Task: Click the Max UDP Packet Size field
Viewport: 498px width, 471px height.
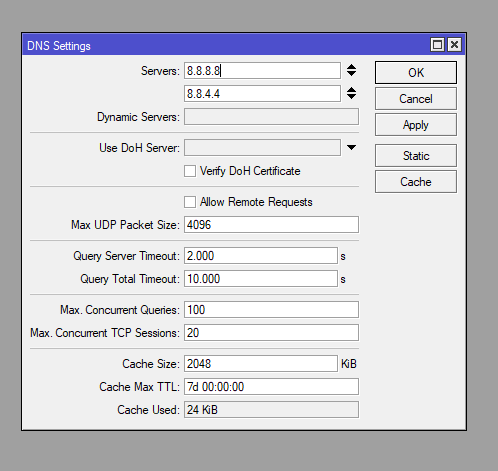Action: [x=271, y=225]
